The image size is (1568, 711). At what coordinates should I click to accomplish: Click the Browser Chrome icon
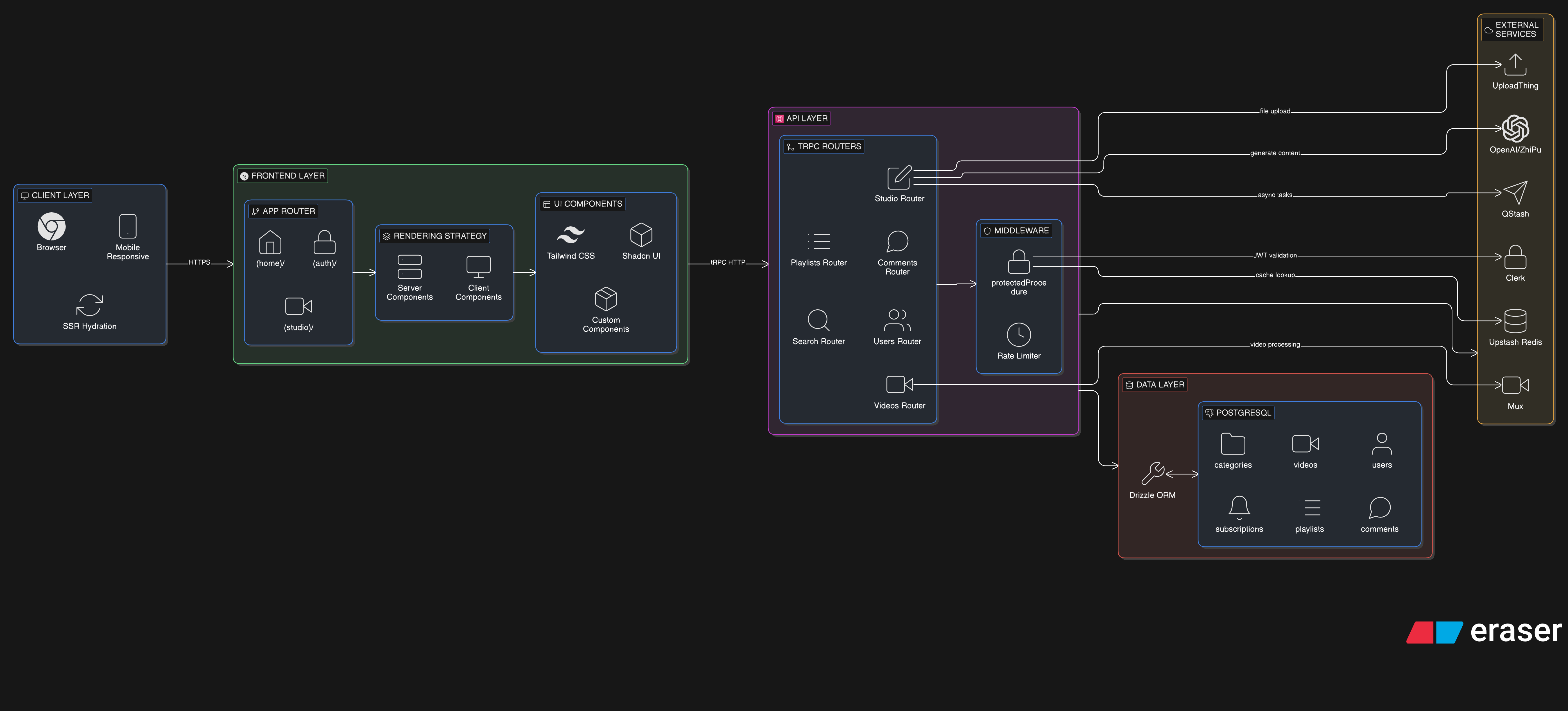(52, 227)
